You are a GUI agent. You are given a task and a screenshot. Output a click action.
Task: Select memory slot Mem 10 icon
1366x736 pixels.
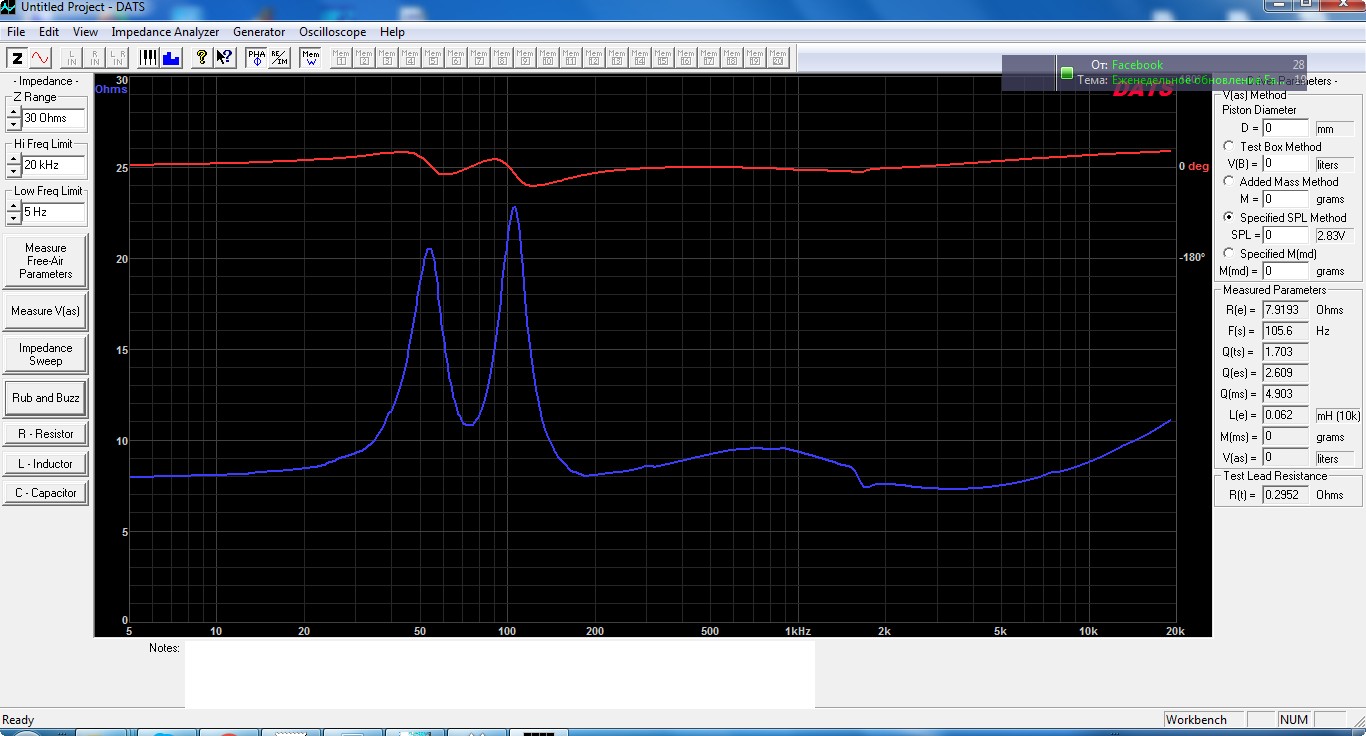pos(548,58)
